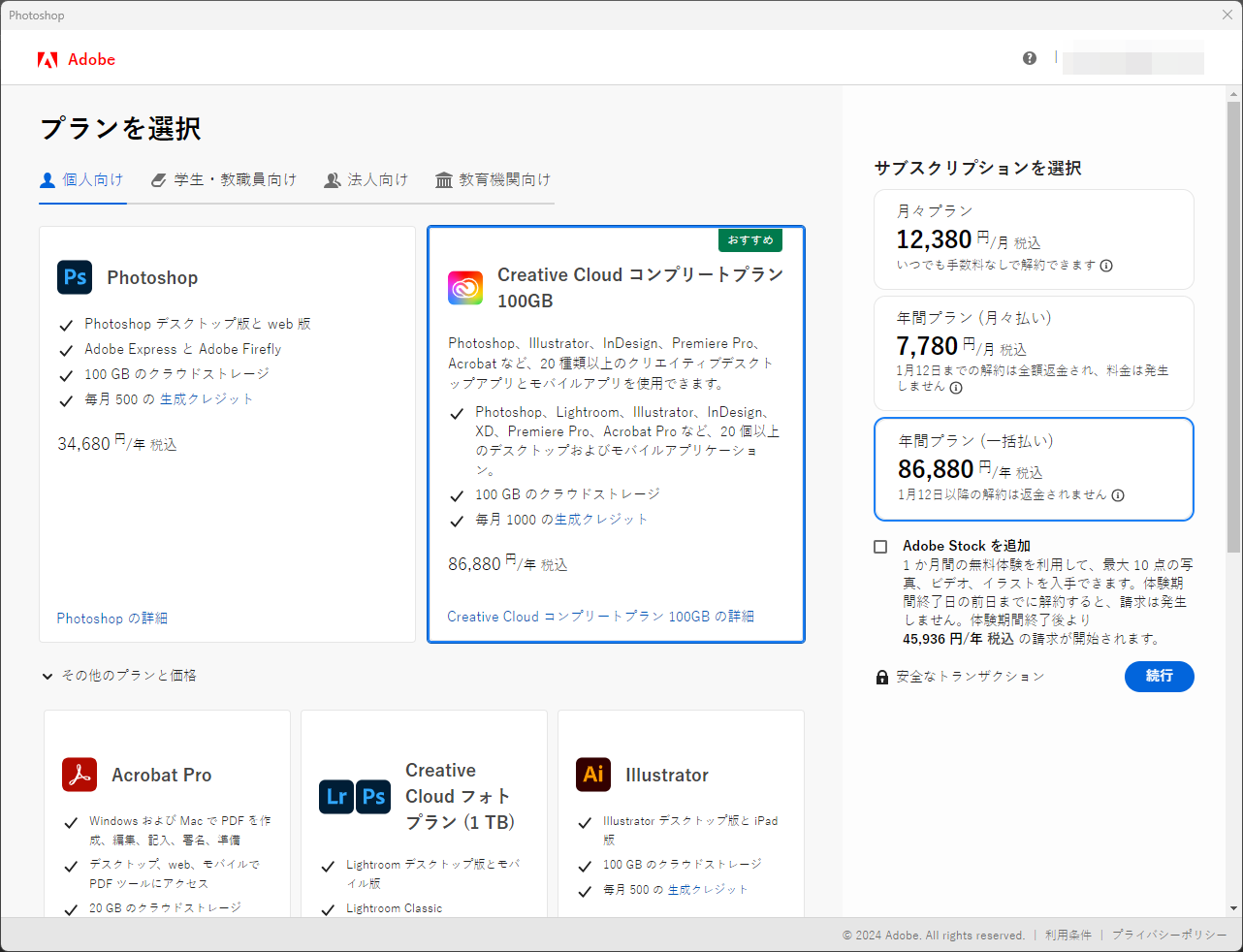Image resolution: width=1243 pixels, height=952 pixels.
Task: Select the Illustrator plan card
Action: [x=681, y=814]
